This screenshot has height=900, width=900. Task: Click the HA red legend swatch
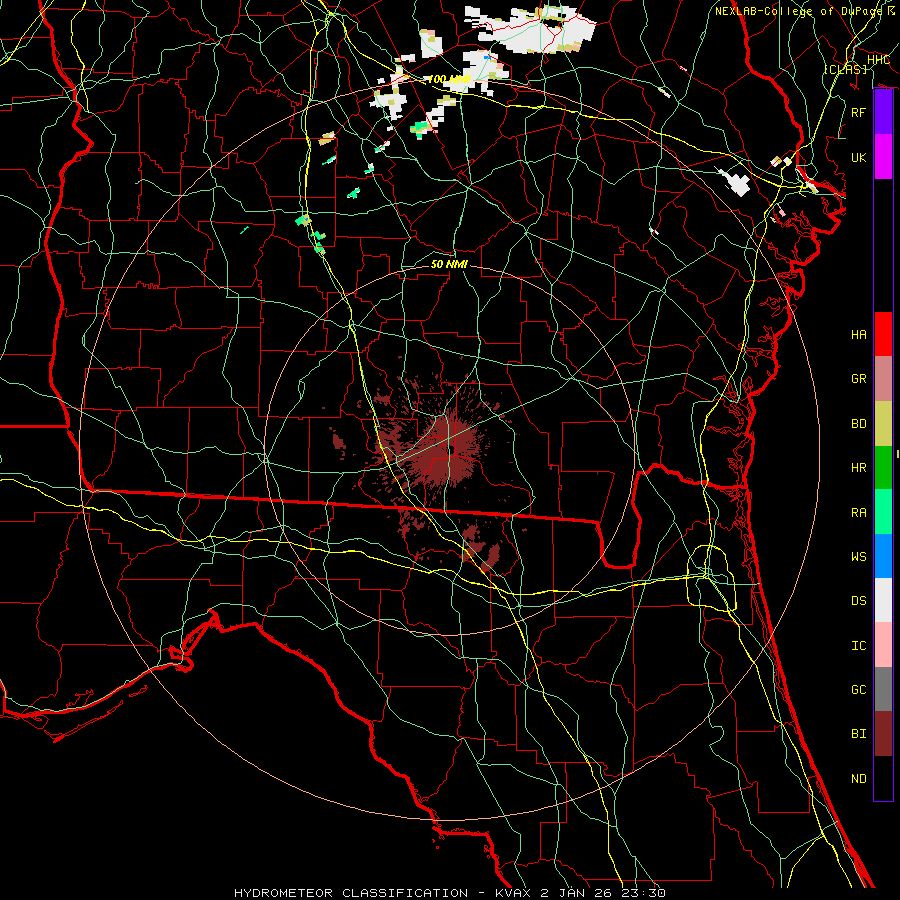point(883,334)
